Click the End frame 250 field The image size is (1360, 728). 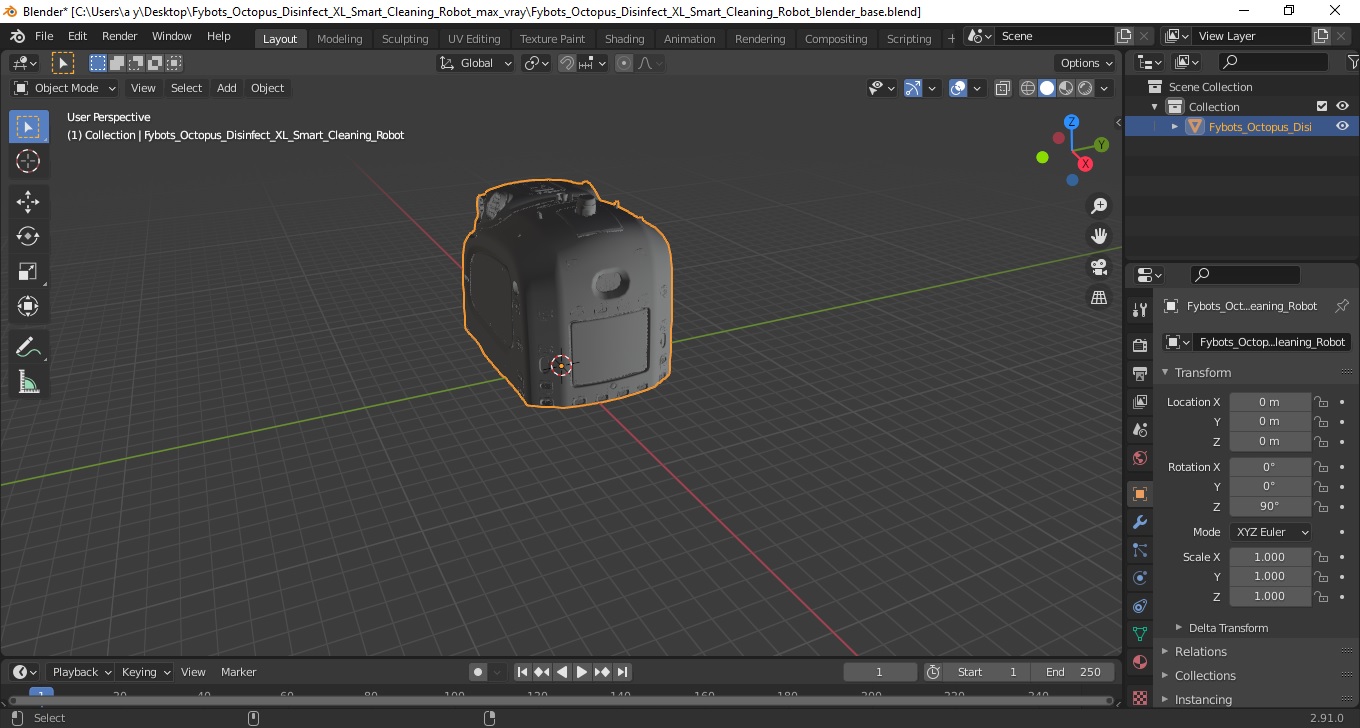click(1073, 672)
